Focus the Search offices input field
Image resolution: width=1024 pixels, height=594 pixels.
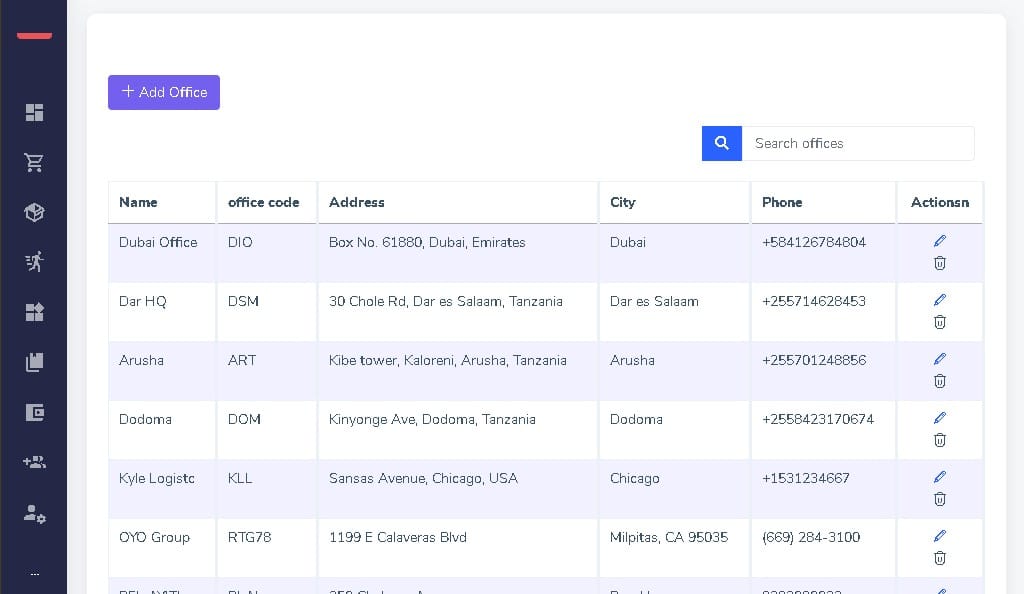tap(857, 143)
